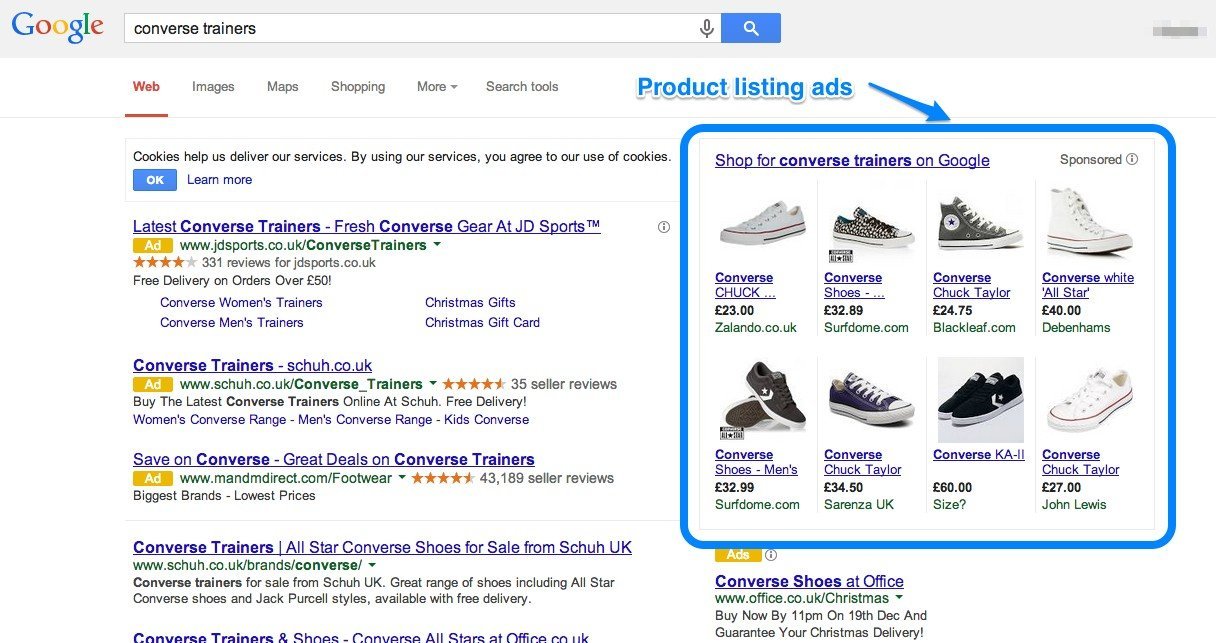Viewport: 1216px width, 643px height.
Task: Click info icon beside right-column Ads label
Action: (771, 555)
